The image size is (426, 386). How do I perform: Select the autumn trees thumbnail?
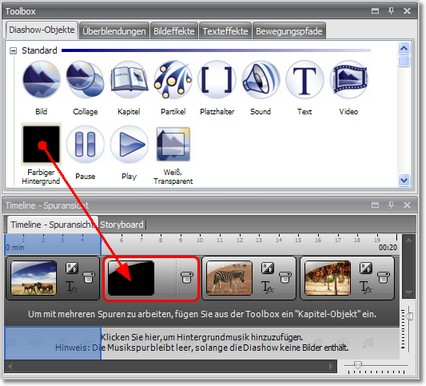[x=328, y=278]
